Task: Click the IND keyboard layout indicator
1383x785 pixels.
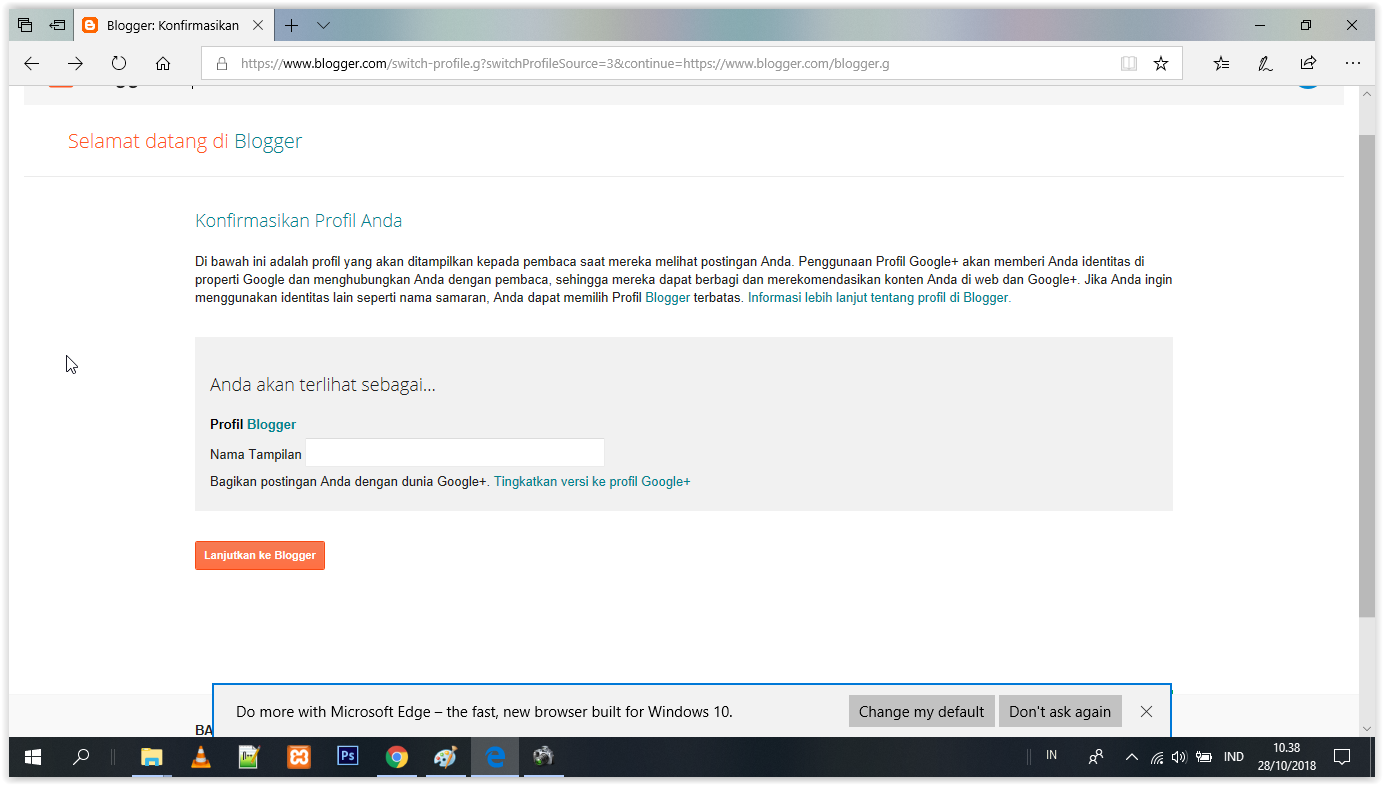Action: [x=1234, y=757]
